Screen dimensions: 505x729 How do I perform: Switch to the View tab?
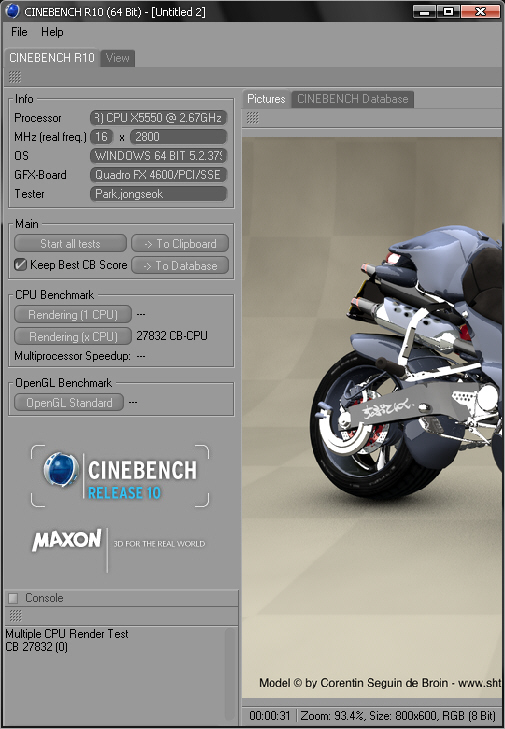point(118,58)
